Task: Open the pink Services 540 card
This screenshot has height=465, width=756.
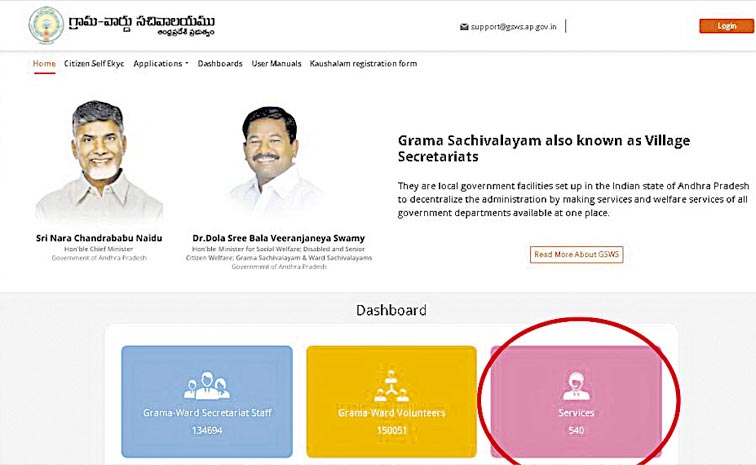Action: tap(576, 401)
